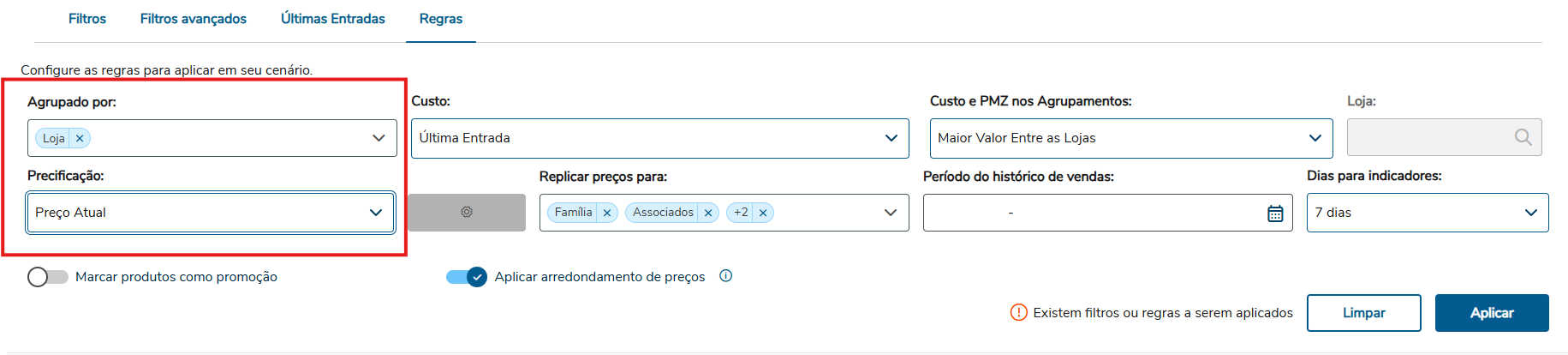Click the gear settings button beside Precificação
1568x355 pixels.
467,212
